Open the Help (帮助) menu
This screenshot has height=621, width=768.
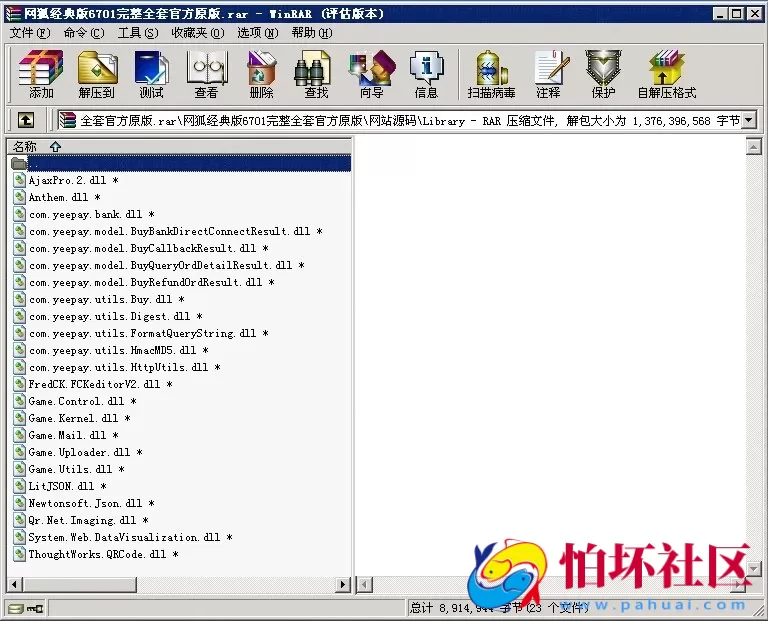[x=312, y=33]
